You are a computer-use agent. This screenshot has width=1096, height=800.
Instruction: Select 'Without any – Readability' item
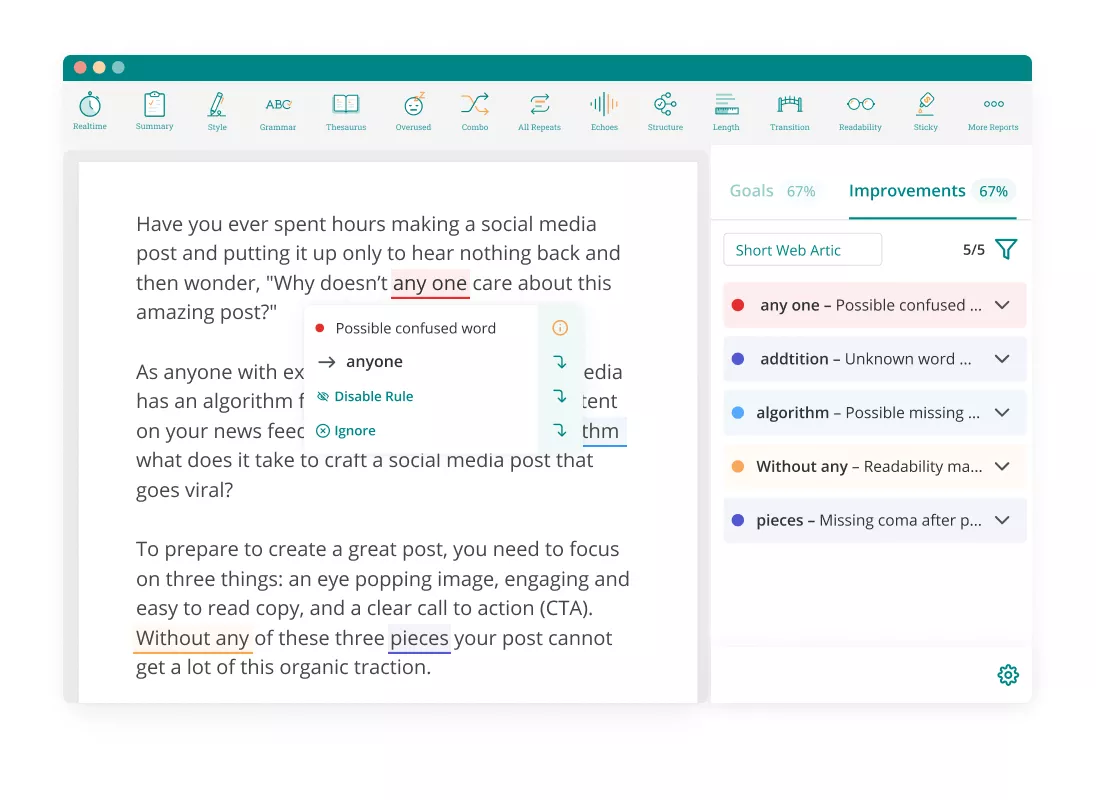click(874, 467)
